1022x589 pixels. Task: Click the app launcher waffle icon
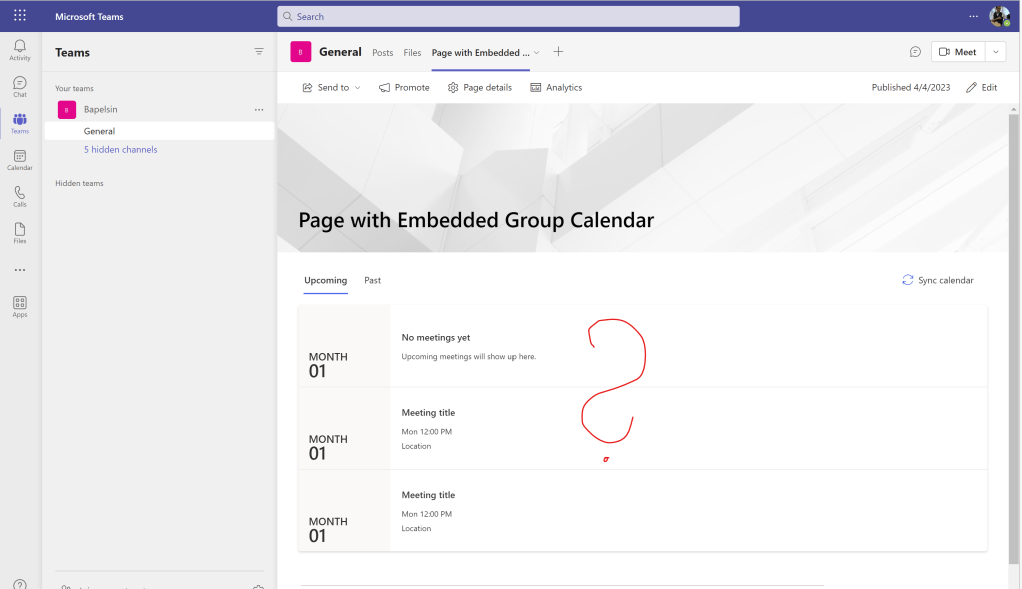click(20, 16)
